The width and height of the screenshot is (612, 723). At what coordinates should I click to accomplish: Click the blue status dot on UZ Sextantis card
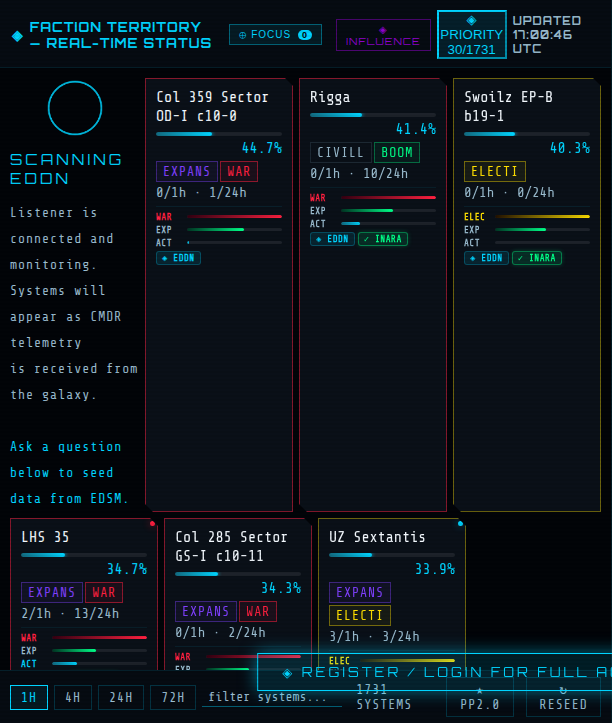coord(460,524)
